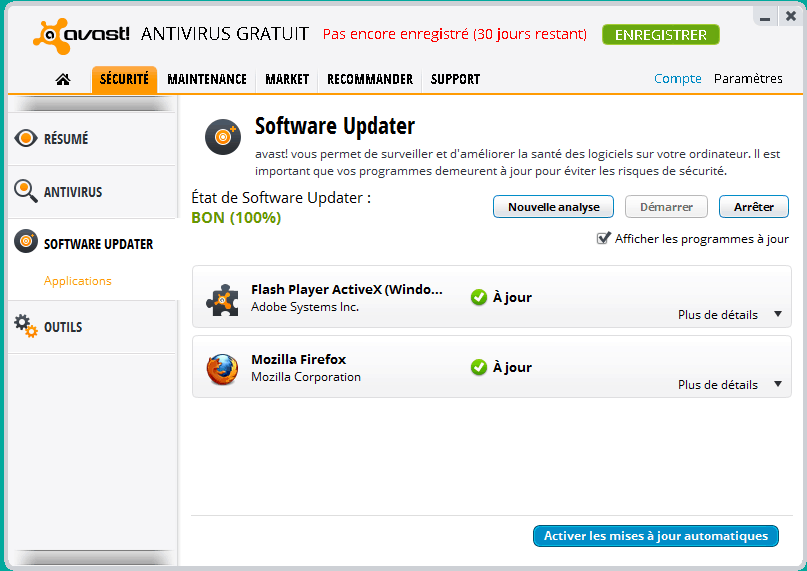Image resolution: width=807 pixels, height=571 pixels.
Task: Switch to the MAINTENANCE tab
Action: coord(207,79)
